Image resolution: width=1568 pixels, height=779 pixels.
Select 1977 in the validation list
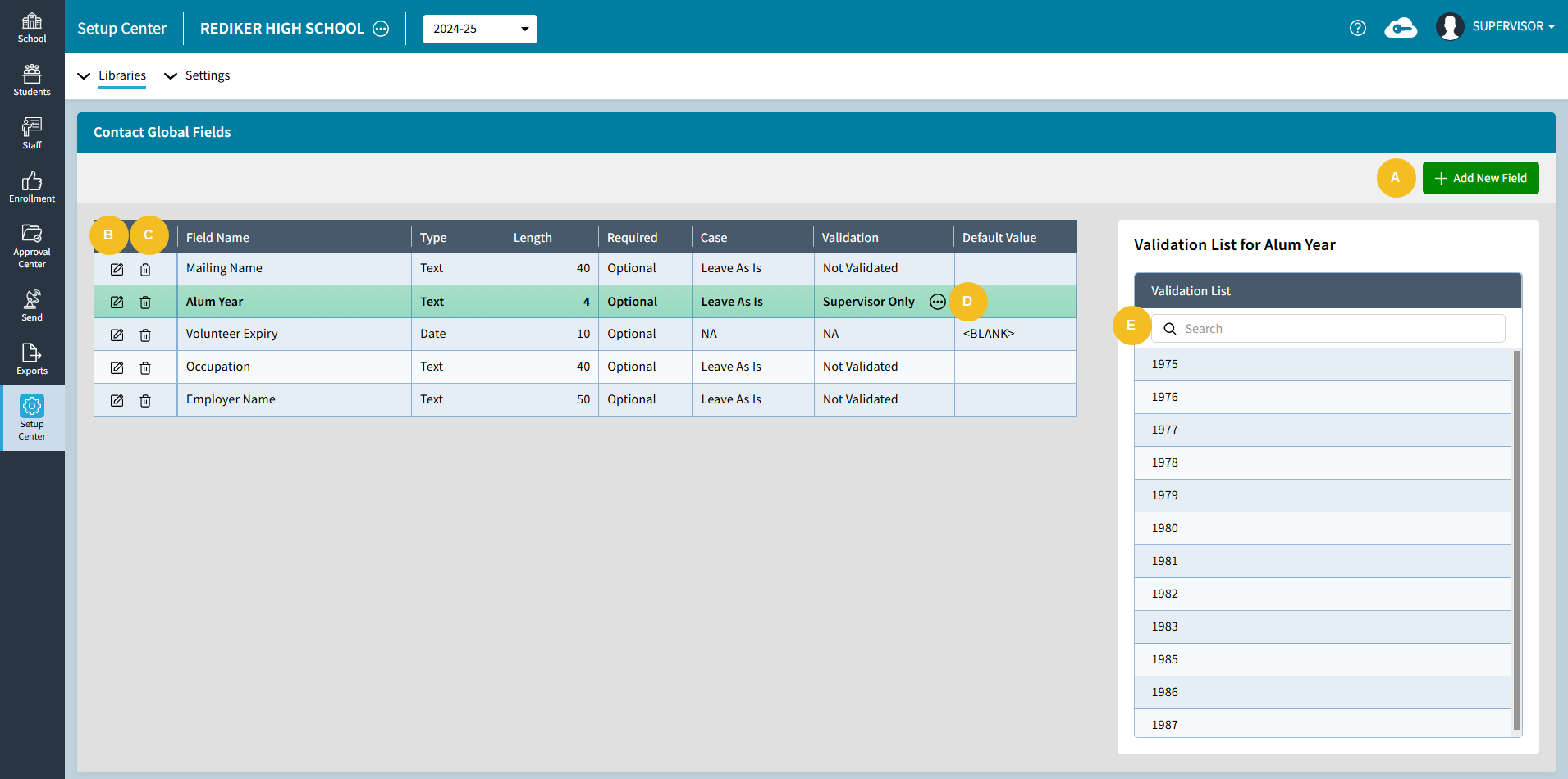(x=1323, y=430)
